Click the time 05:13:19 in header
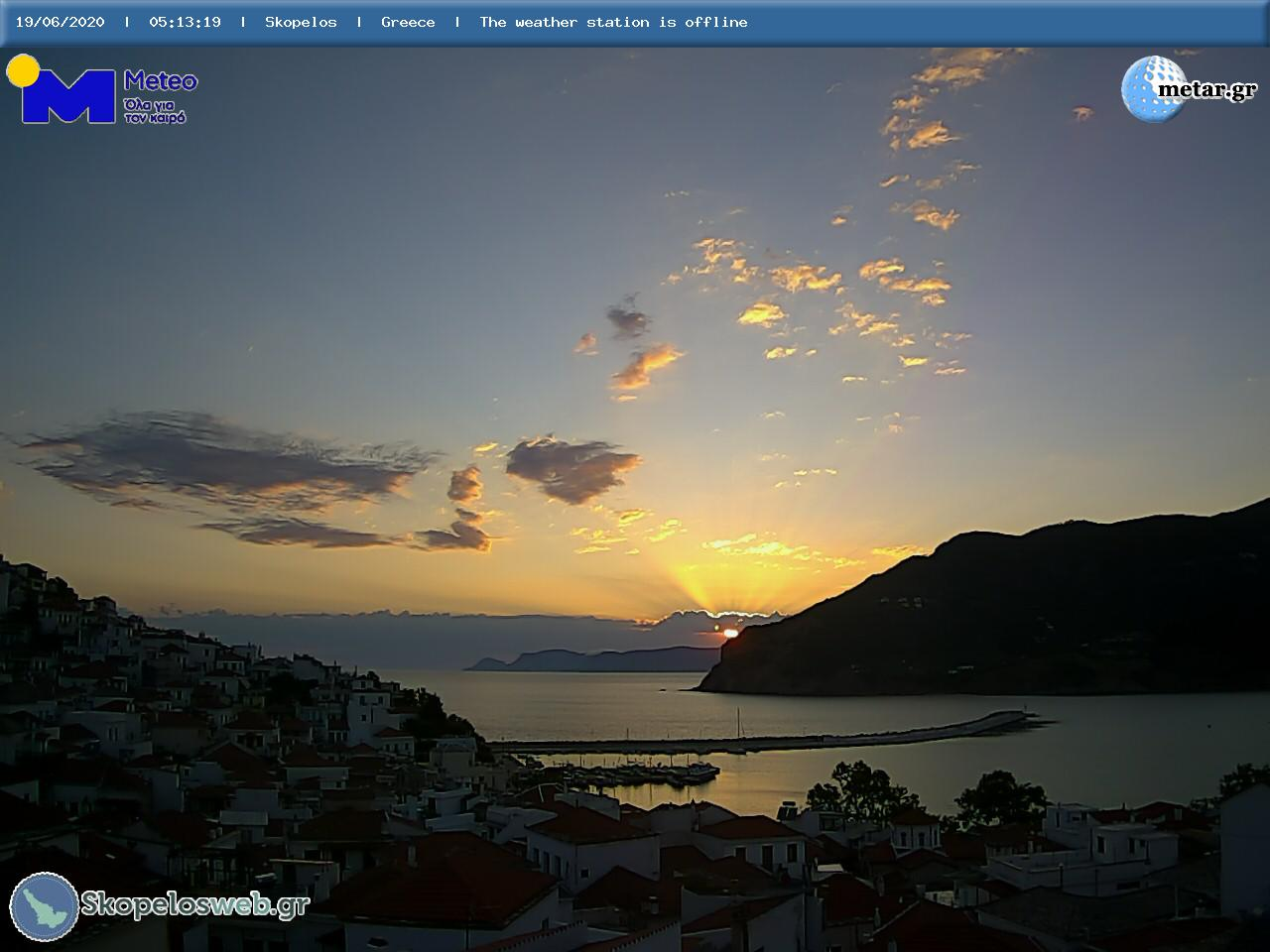The height and width of the screenshot is (952, 1270). click(186, 22)
